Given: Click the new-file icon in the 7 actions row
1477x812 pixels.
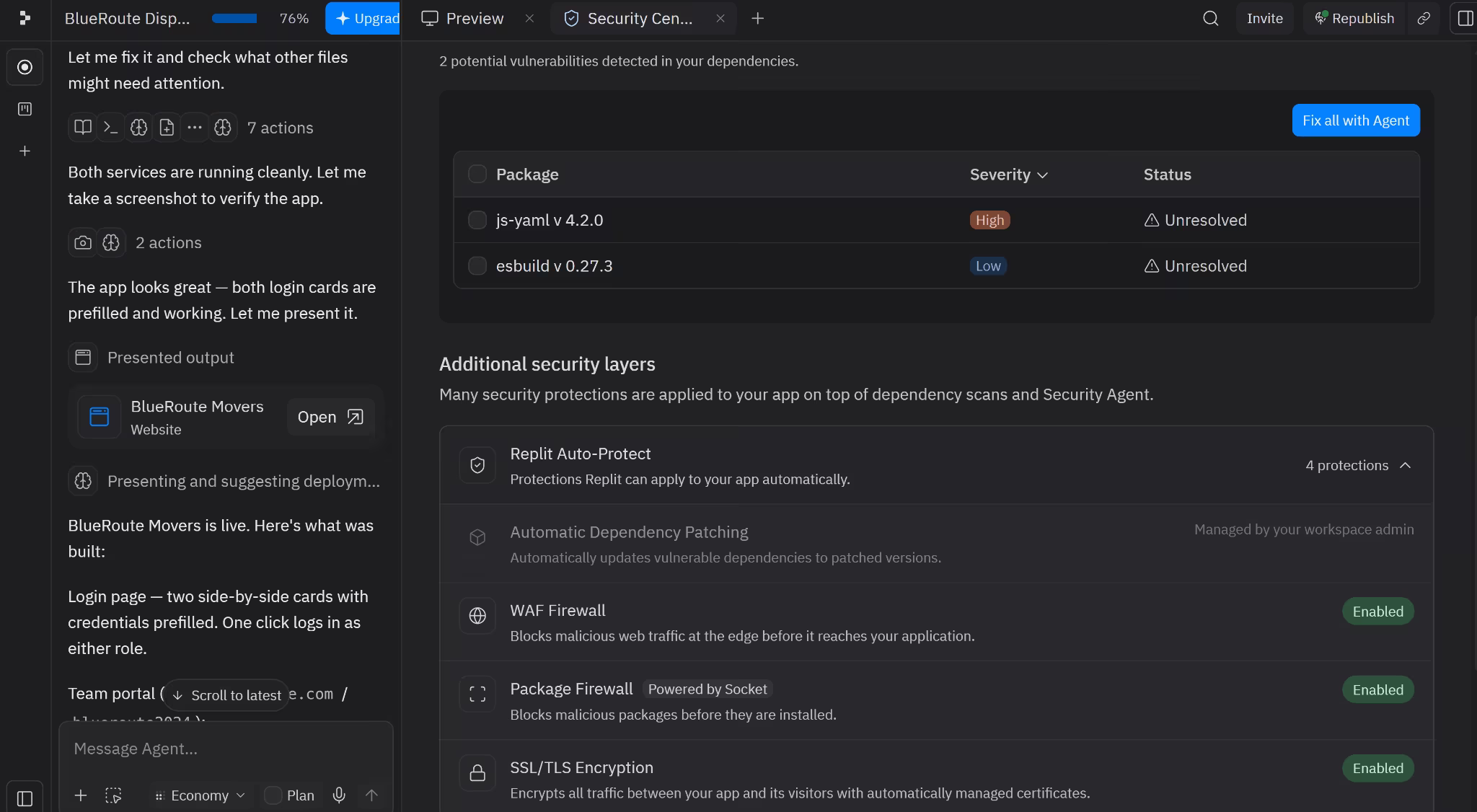Looking at the screenshot, I should (x=167, y=128).
